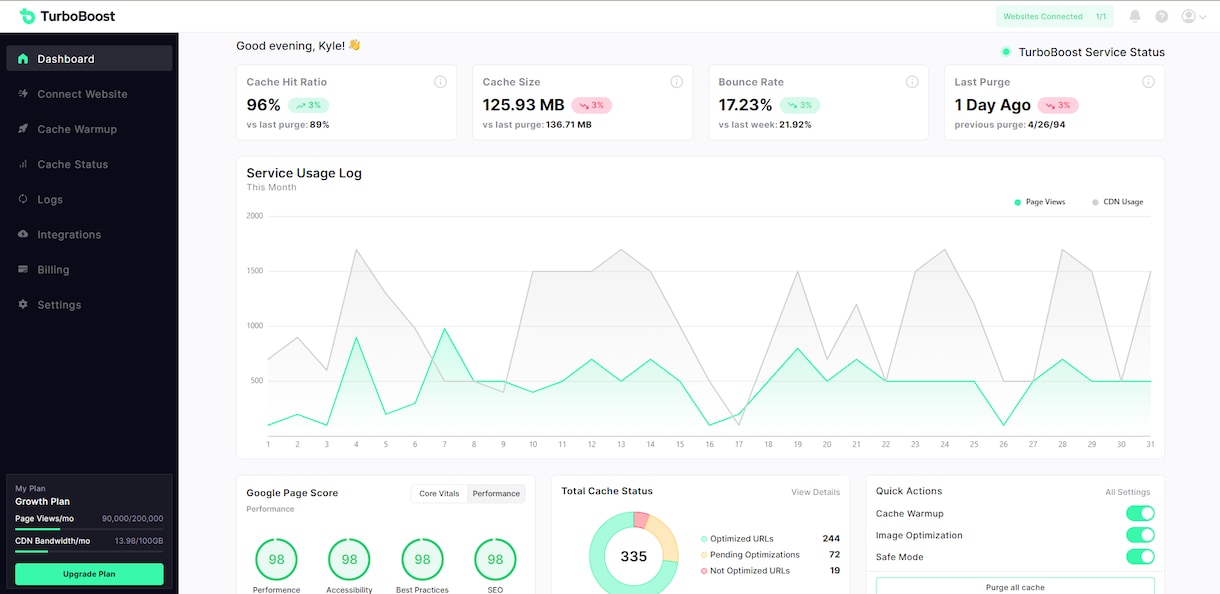The height and width of the screenshot is (594, 1220).
Task: Click the Billing card icon
Action: tap(23, 269)
